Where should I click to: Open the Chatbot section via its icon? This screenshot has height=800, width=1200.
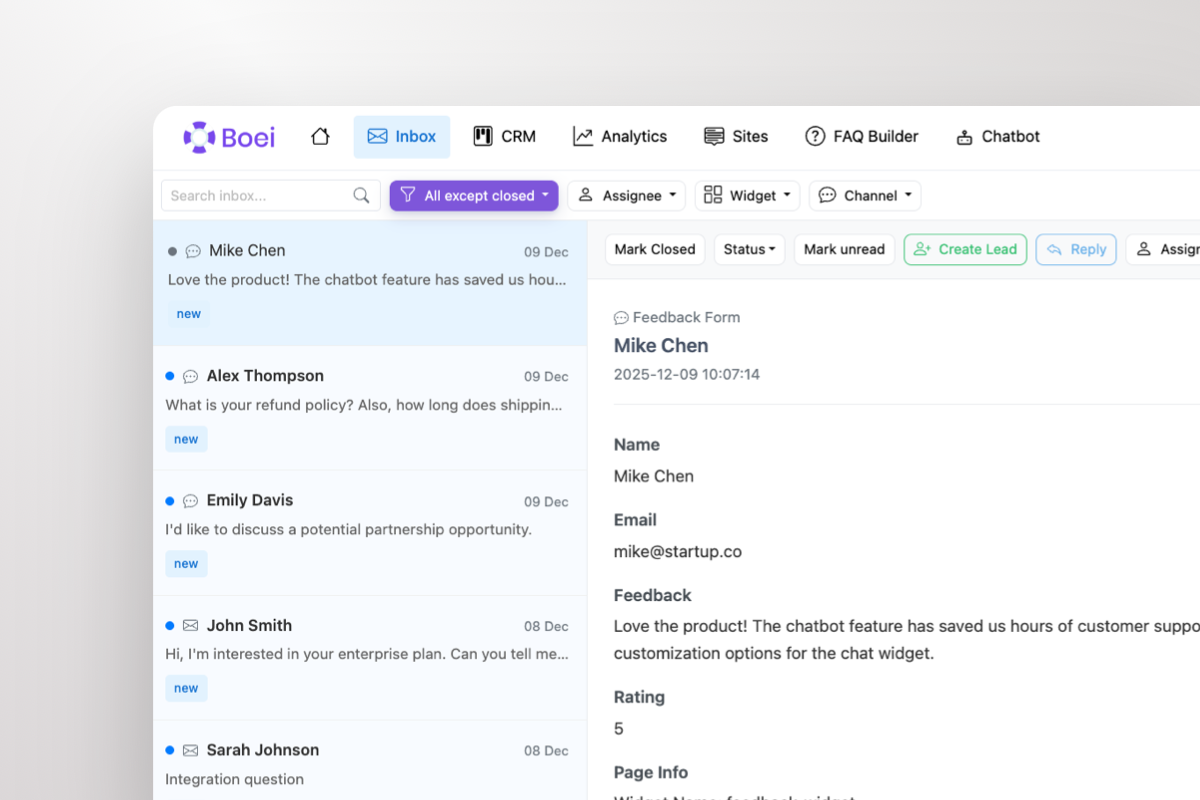click(x=965, y=135)
